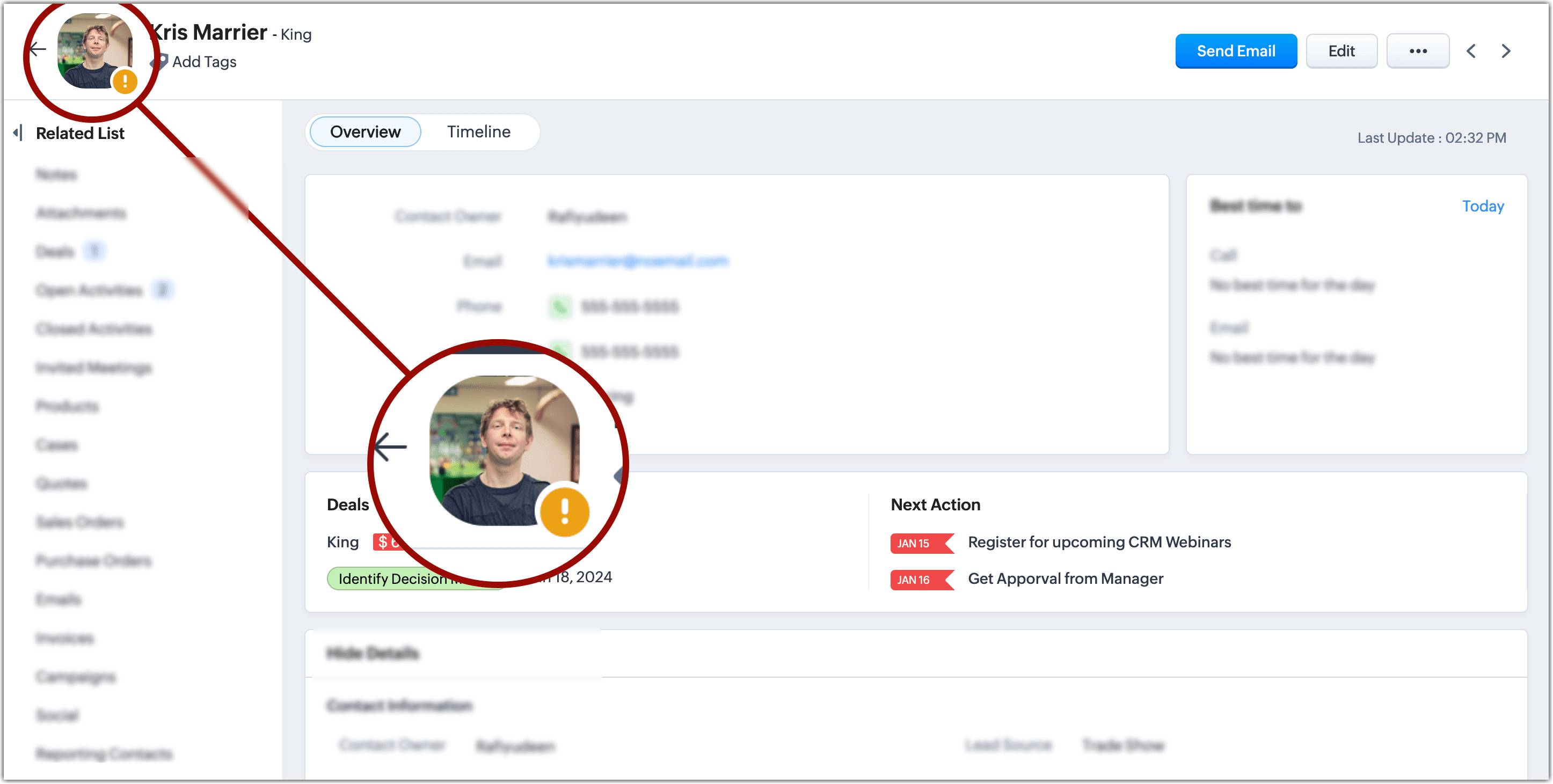The image size is (1553, 784).
Task: Go to the previous contact record
Action: tap(1470, 51)
